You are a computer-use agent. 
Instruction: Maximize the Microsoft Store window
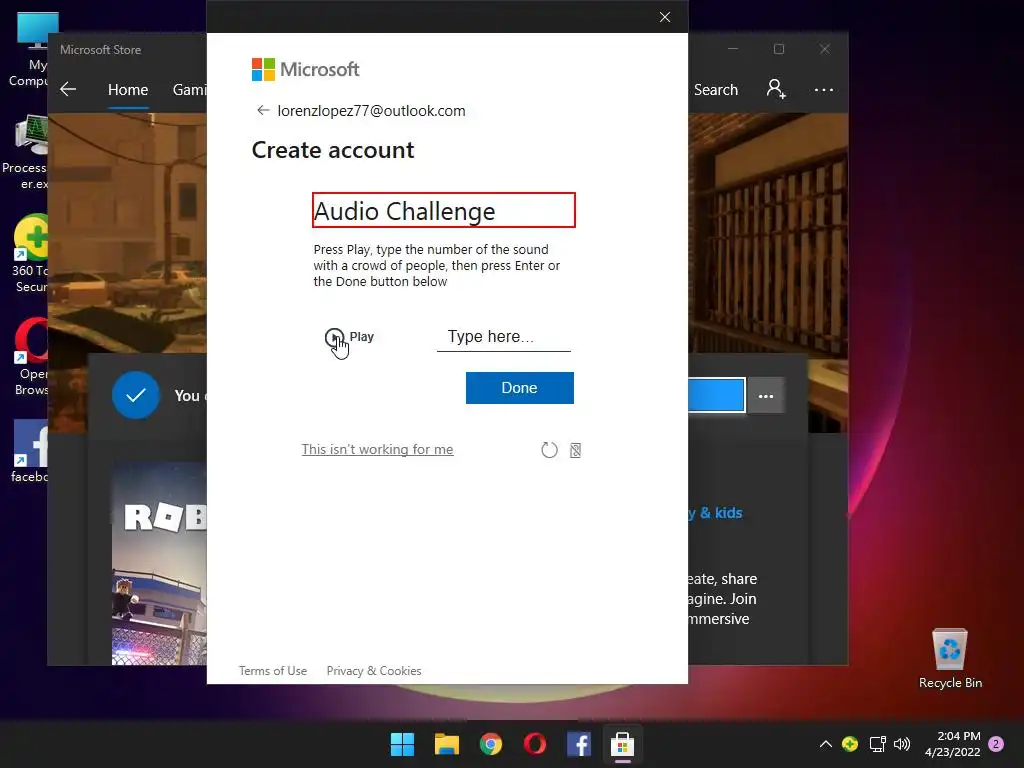778,49
